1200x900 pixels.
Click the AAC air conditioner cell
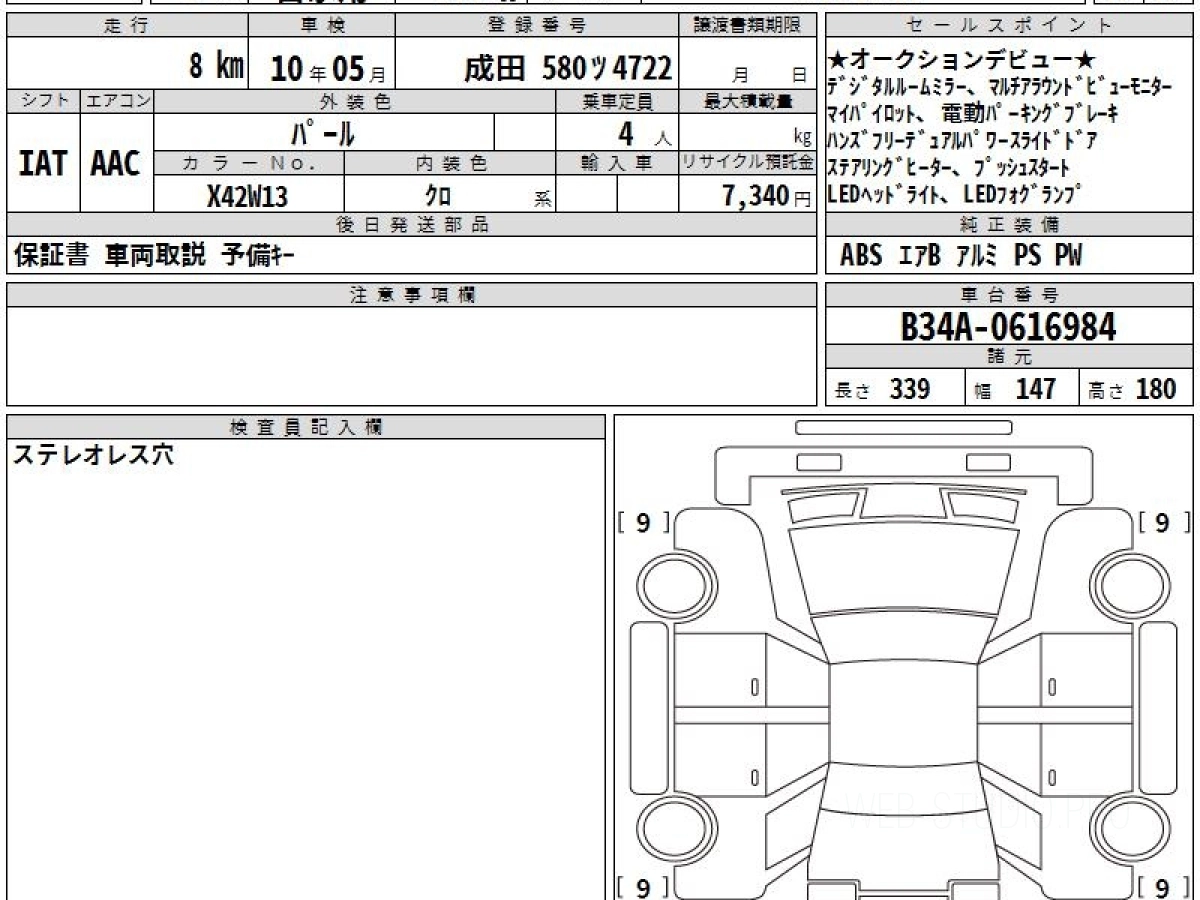click(116, 163)
